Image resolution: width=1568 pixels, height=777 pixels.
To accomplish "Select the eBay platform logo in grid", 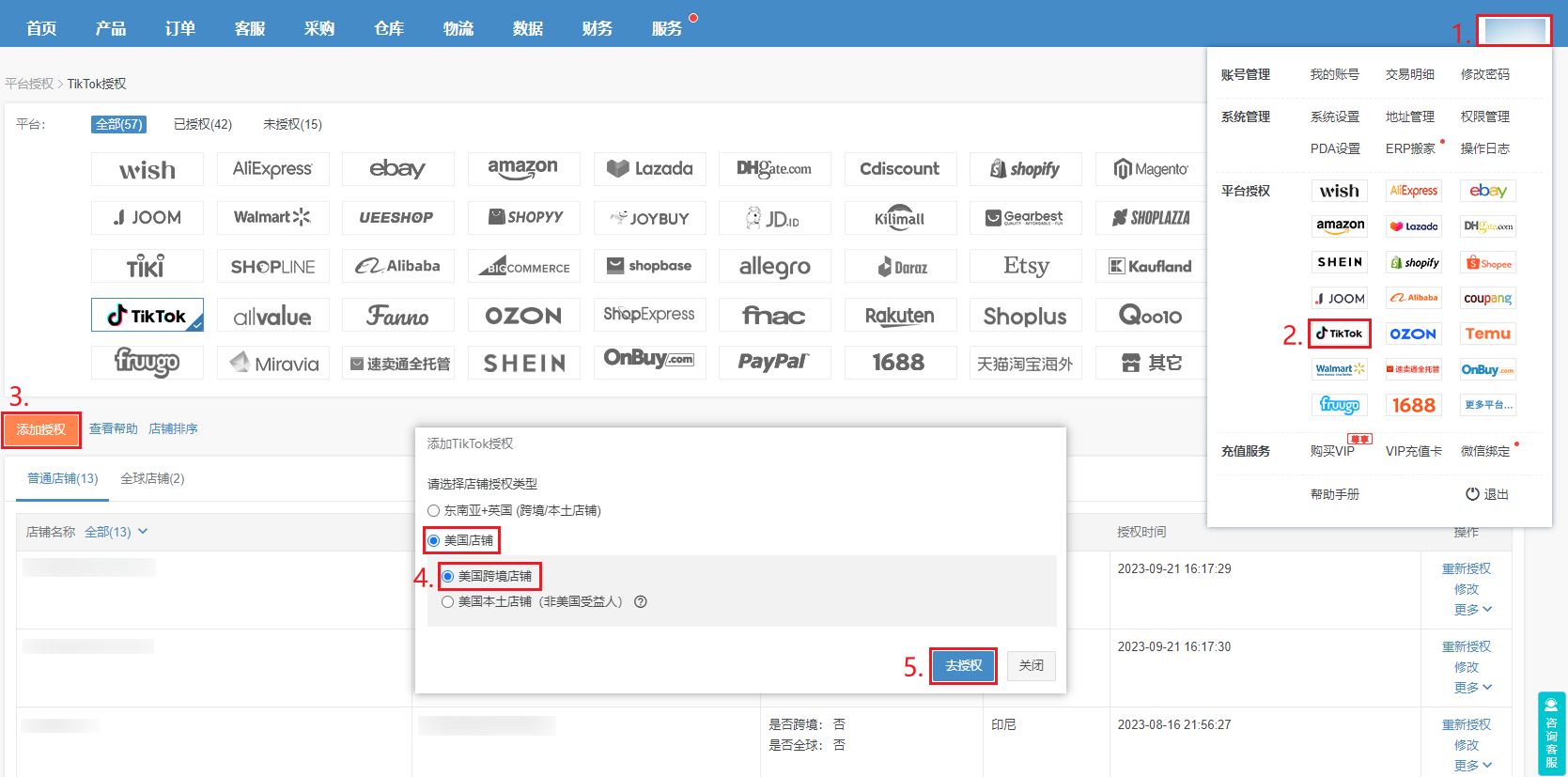I will [x=398, y=169].
